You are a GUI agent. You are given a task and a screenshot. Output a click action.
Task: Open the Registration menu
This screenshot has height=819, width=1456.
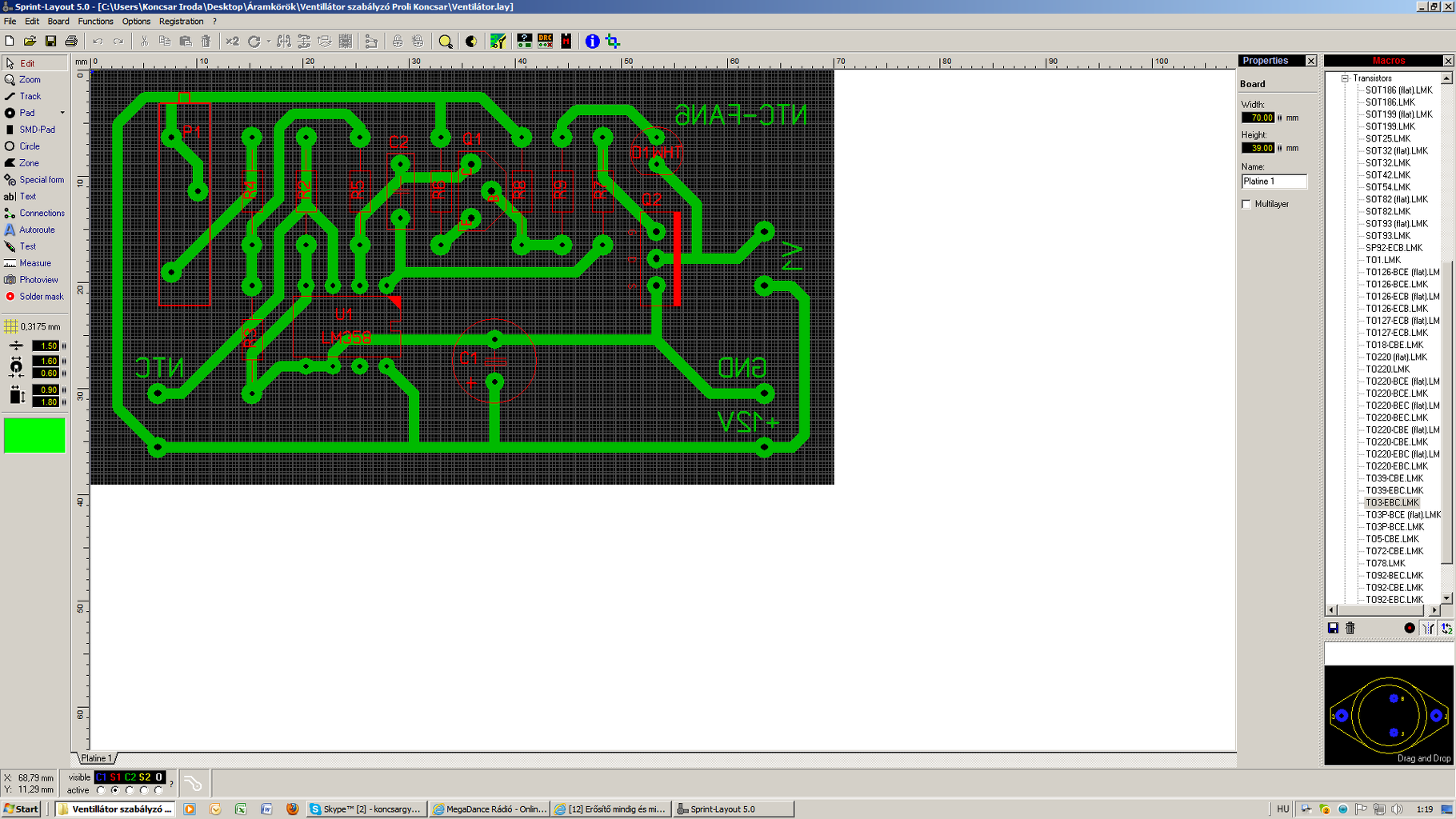182,22
